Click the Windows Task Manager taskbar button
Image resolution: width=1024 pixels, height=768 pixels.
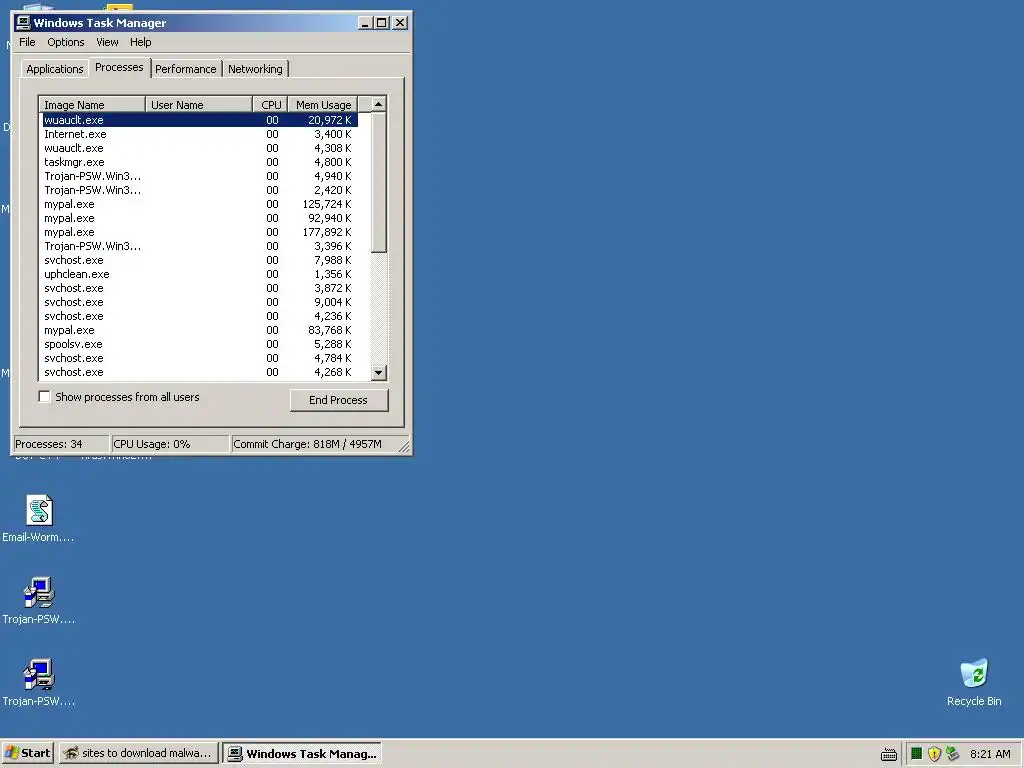pyautogui.click(x=302, y=753)
